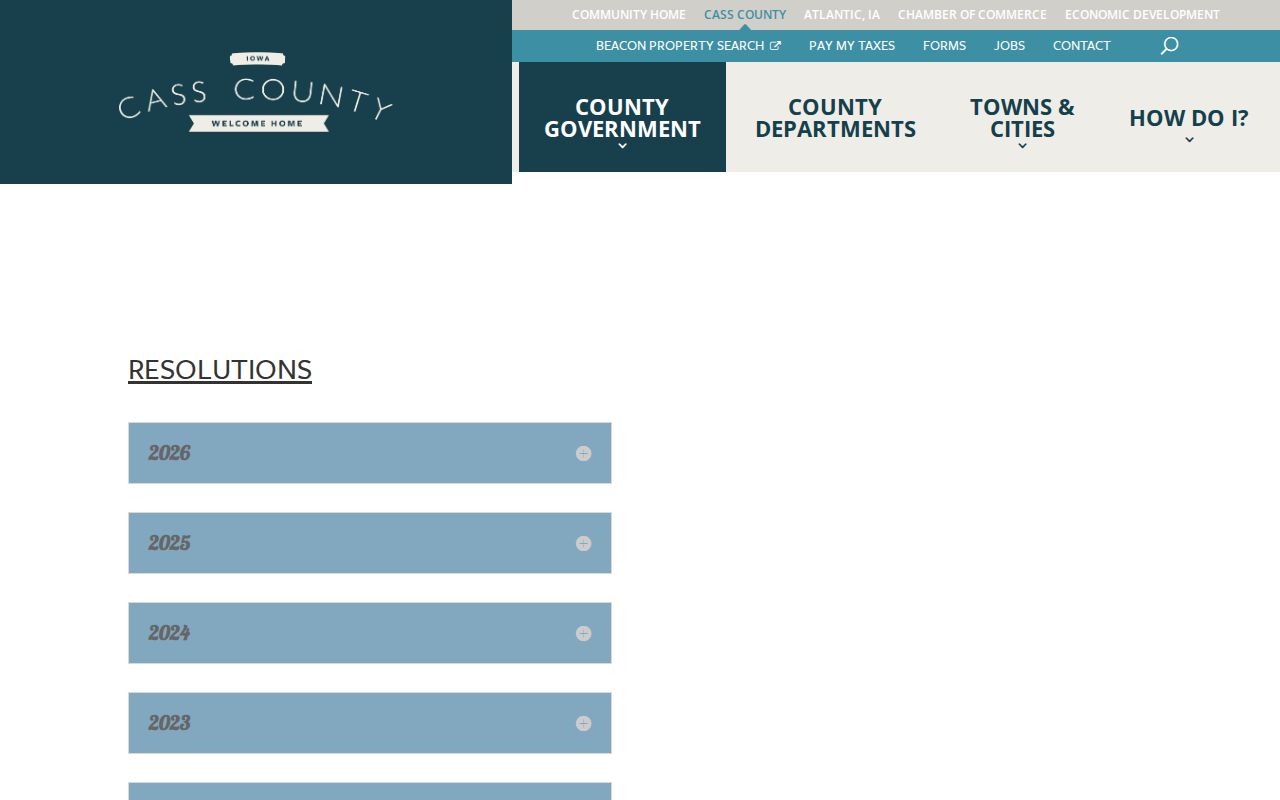Screen dimensions: 1280x800
Task: Select the Cass County top tab
Action: (x=745, y=15)
